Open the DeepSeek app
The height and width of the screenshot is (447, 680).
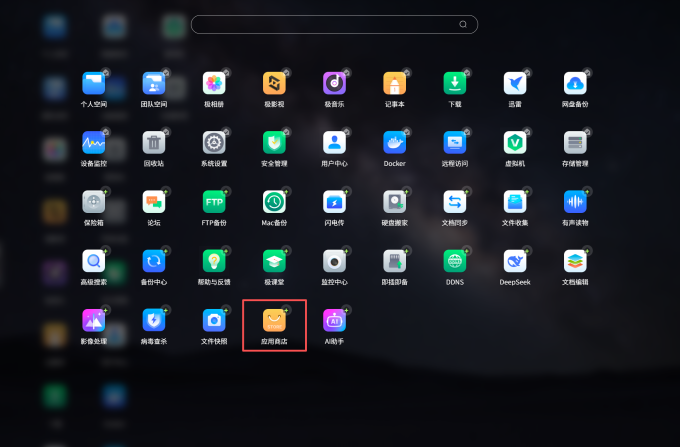pyautogui.click(x=515, y=261)
